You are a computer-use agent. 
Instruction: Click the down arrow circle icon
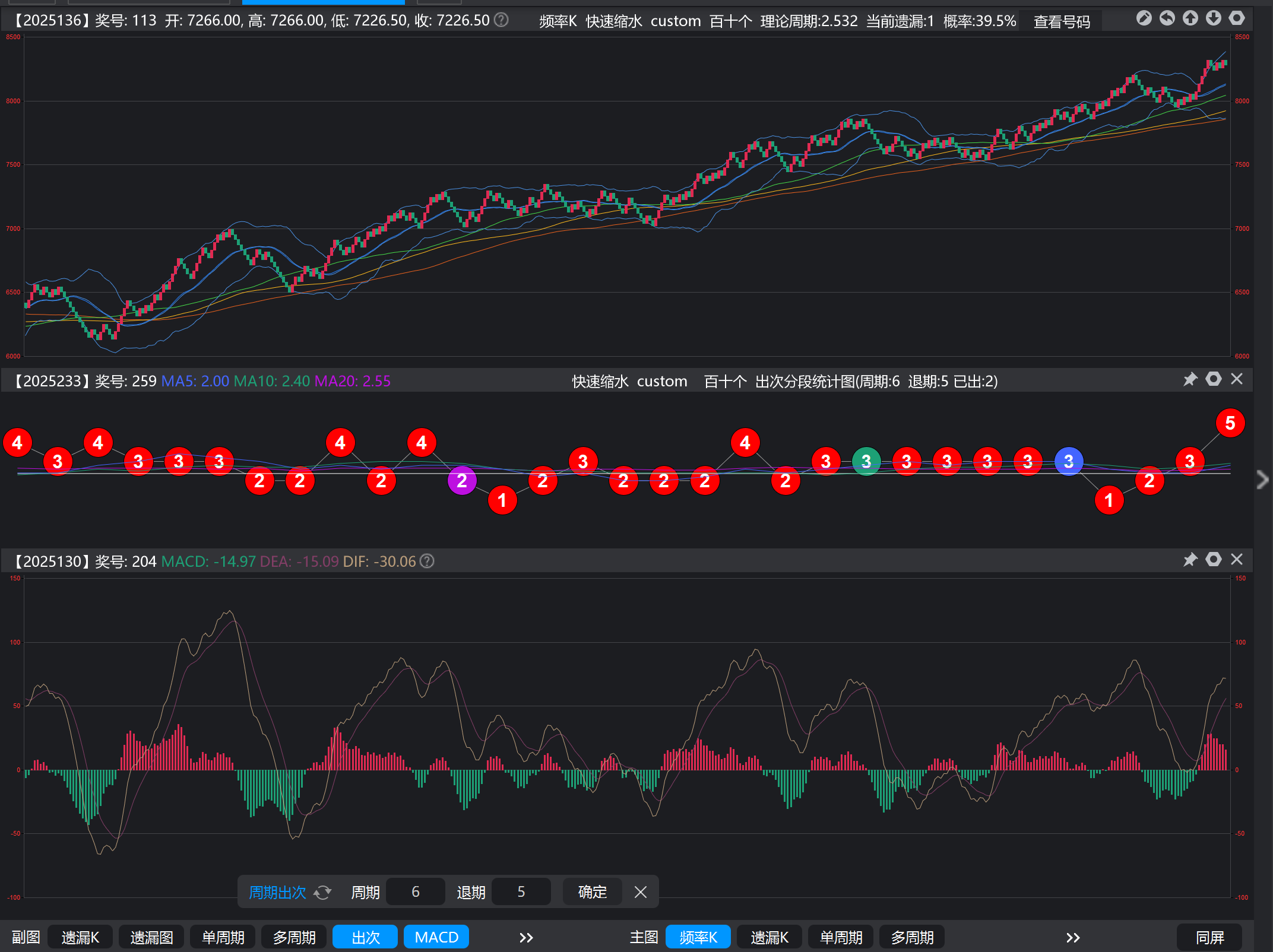click(x=1213, y=18)
